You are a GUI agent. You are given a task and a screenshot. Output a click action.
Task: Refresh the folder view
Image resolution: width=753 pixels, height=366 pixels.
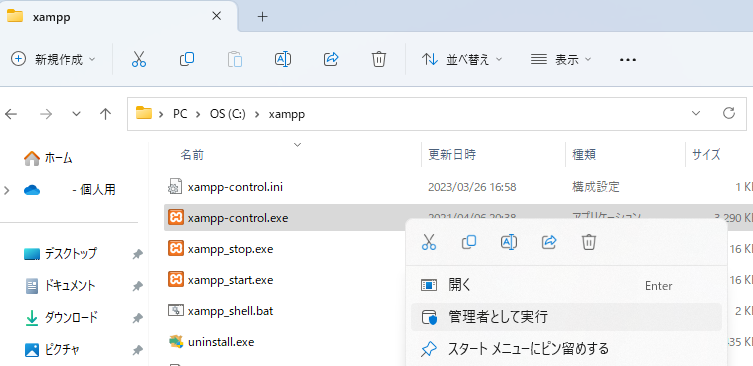coord(729,113)
